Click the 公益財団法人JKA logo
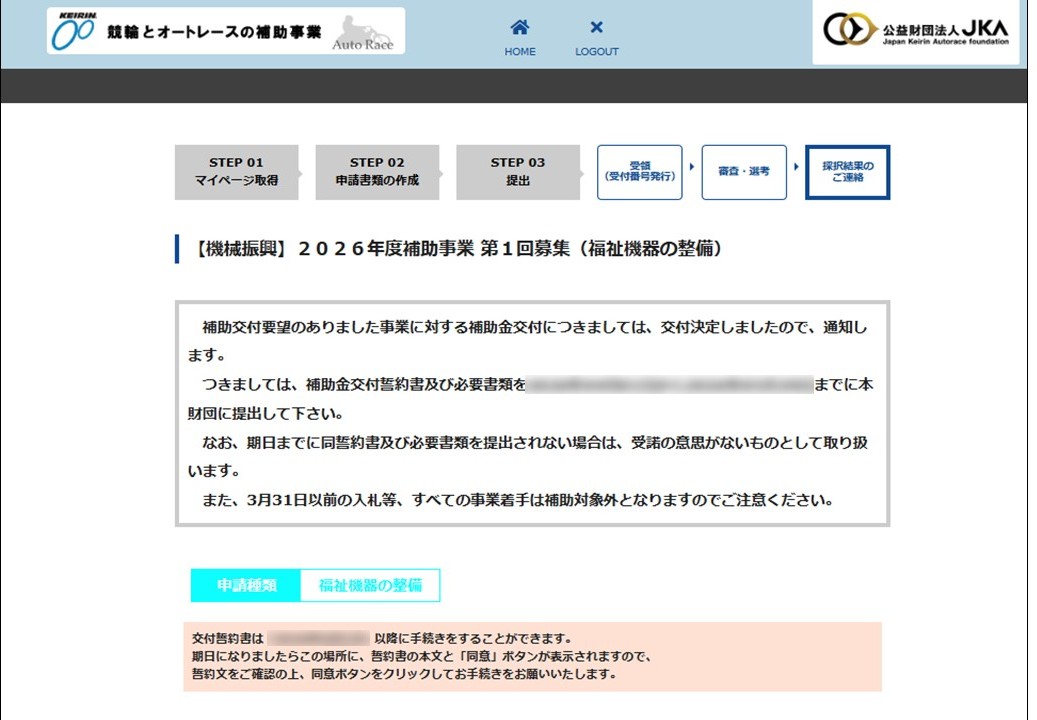Image resolution: width=1037 pixels, height=720 pixels. 916,30
